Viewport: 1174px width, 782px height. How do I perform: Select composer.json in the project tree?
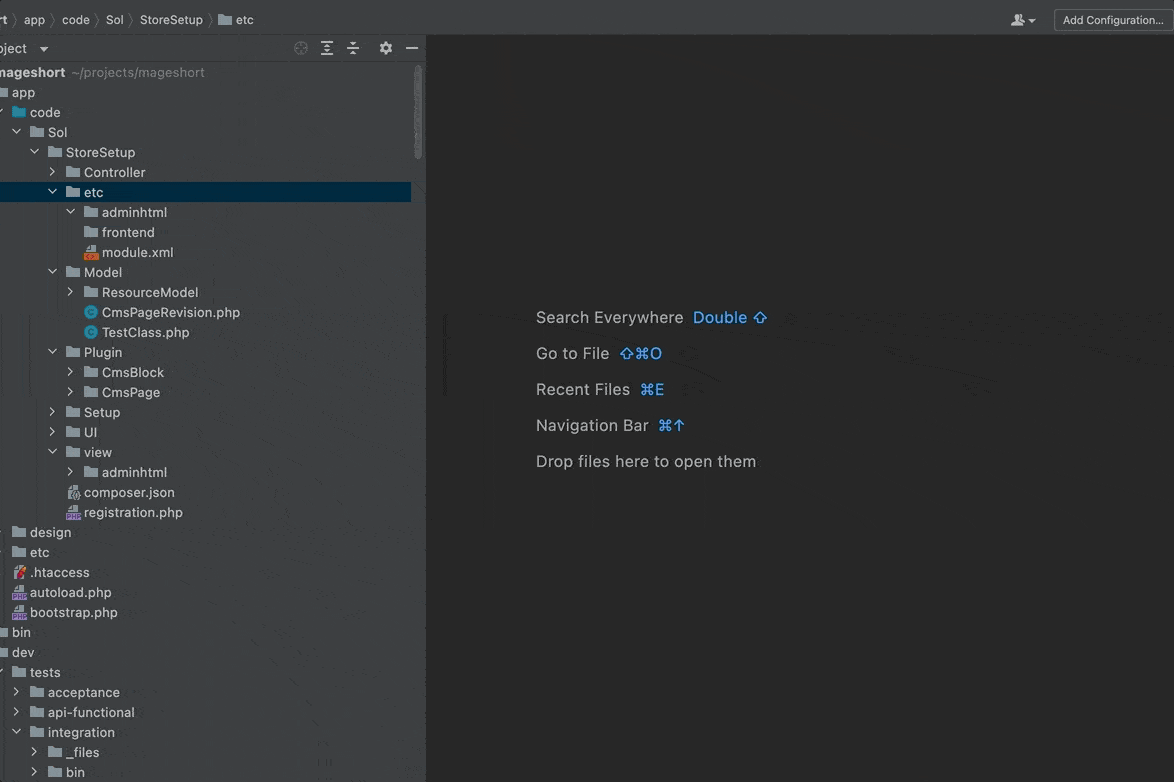tap(129, 492)
